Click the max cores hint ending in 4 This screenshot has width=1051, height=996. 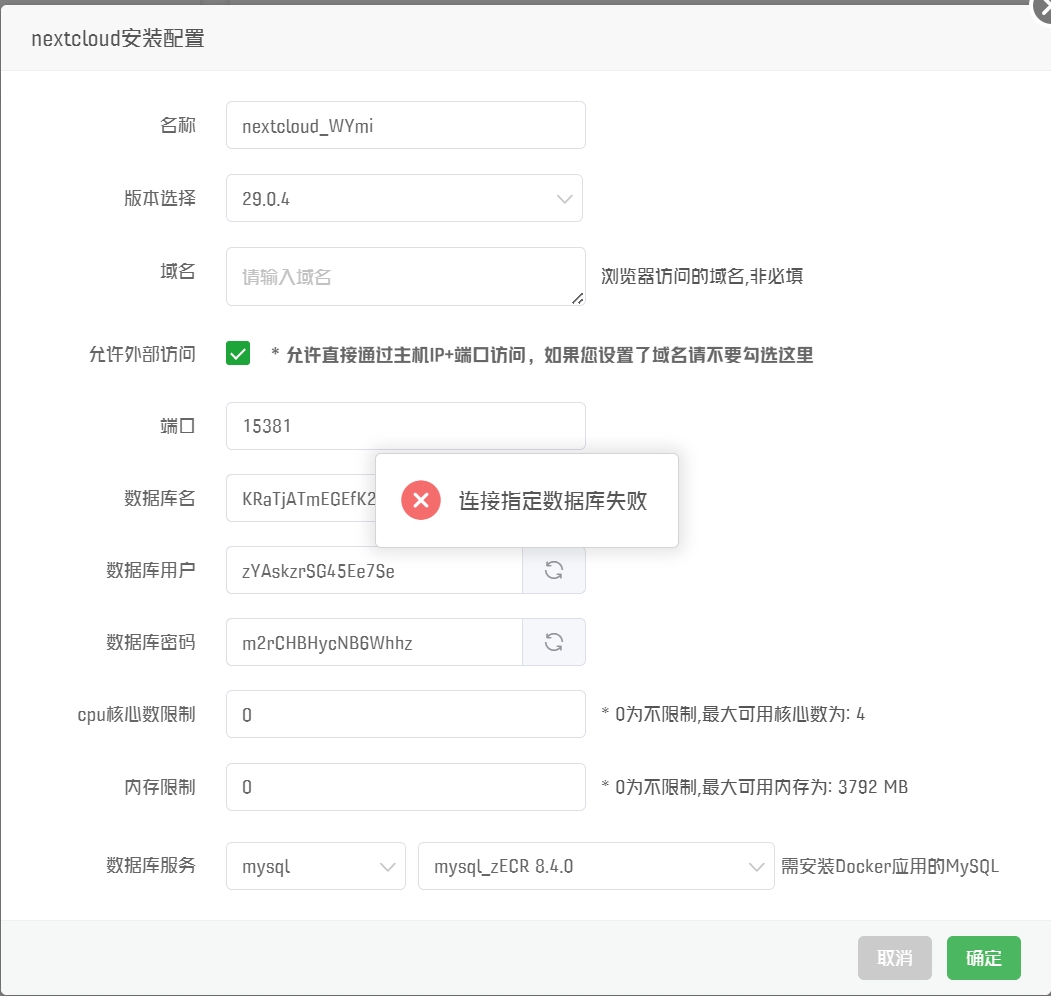tap(733, 714)
